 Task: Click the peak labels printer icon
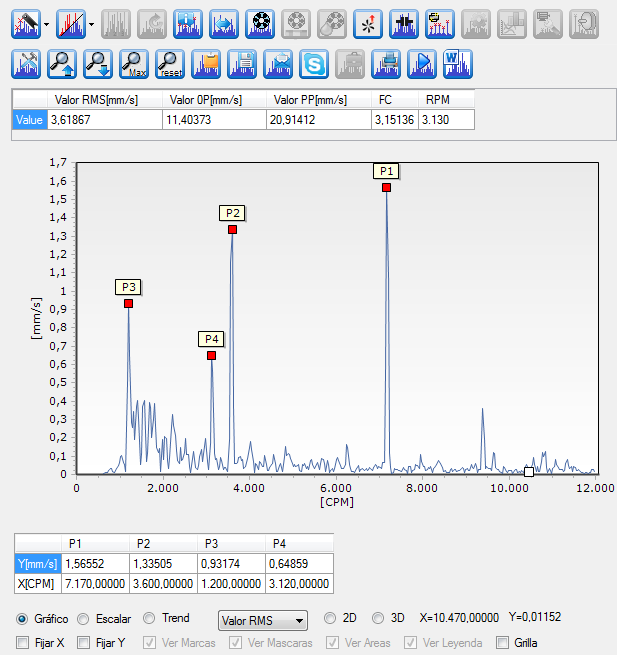(x=440, y=24)
